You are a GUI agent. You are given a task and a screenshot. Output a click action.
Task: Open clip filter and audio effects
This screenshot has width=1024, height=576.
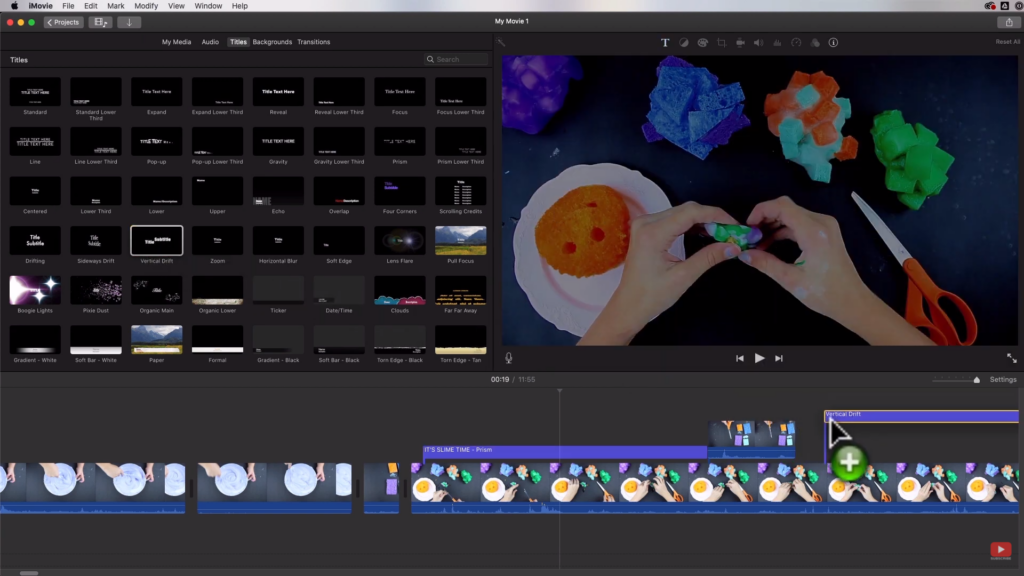(x=815, y=42)
